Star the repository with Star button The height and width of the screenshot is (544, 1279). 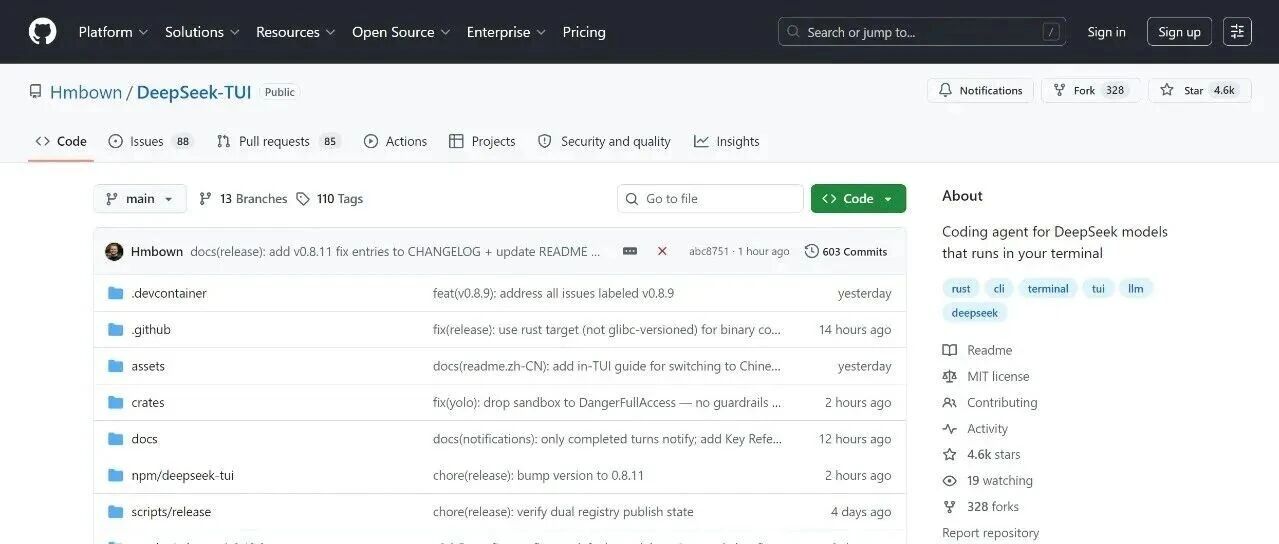(x=1198, y=90)
